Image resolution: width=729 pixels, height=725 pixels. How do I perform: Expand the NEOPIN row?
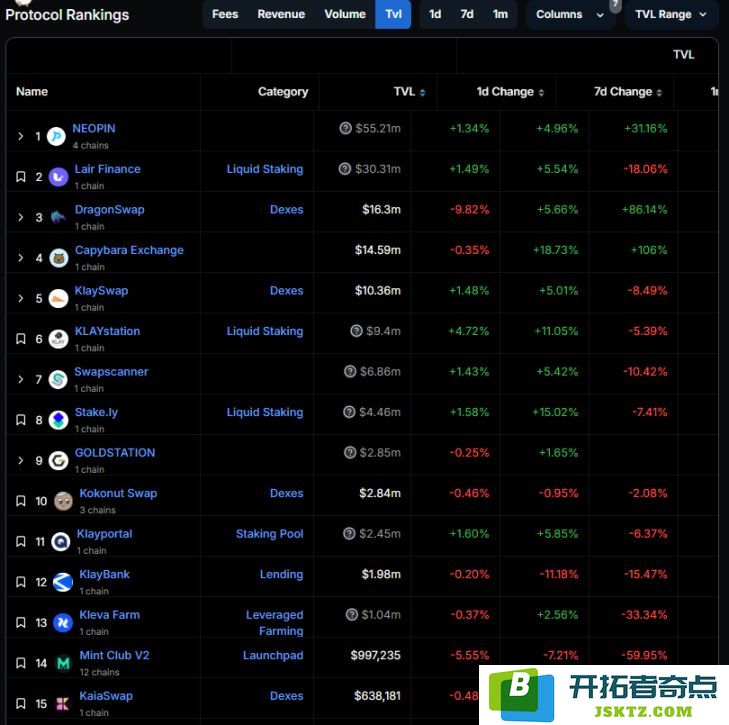pyautogui.click(x=20, y=136)
